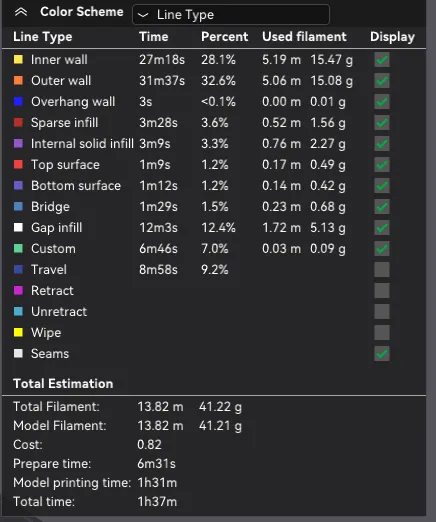Click the green Custom color swatch
The width and height of the screenshot is (436, 522).
(x=18, y=249)
